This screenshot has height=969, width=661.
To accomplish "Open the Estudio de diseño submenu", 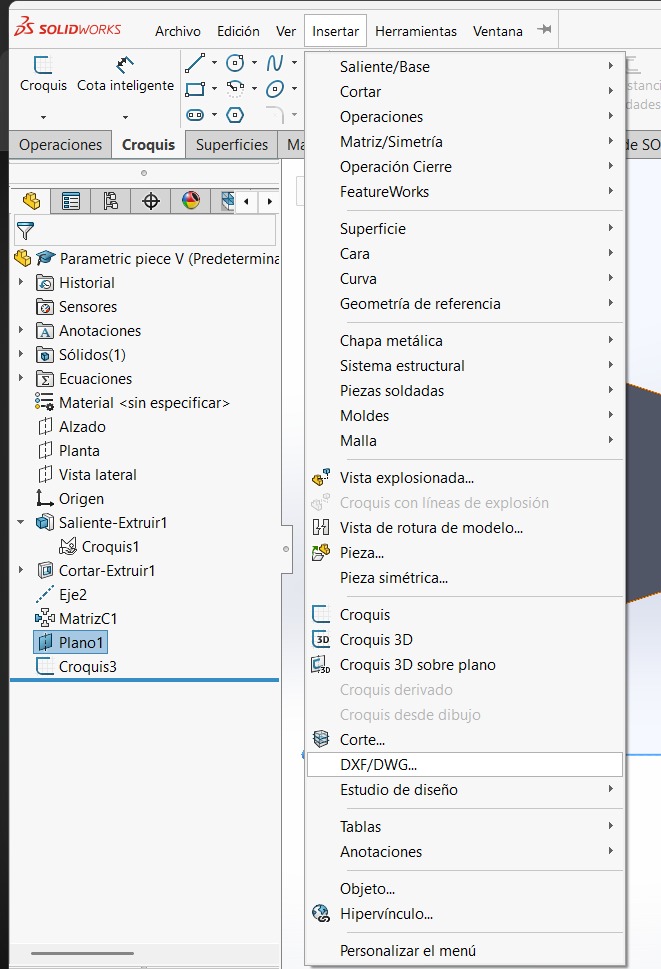I will (x=465, y=789).
